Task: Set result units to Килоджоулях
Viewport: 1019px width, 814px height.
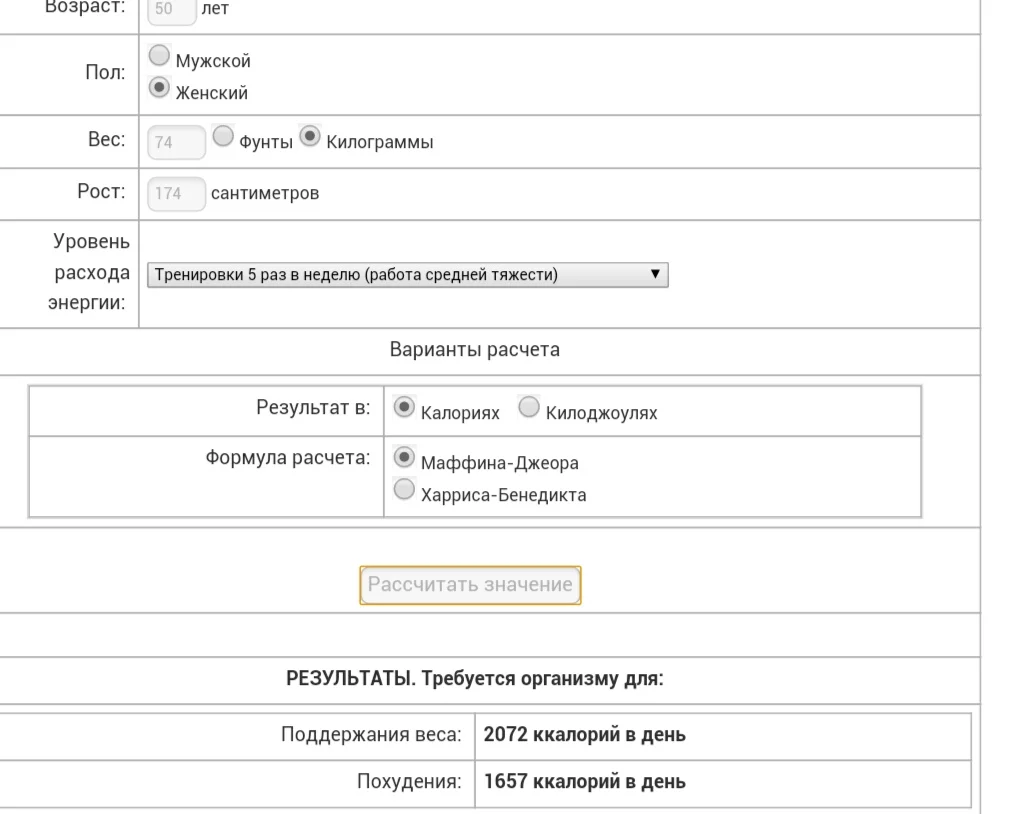Action: [529, 408]
